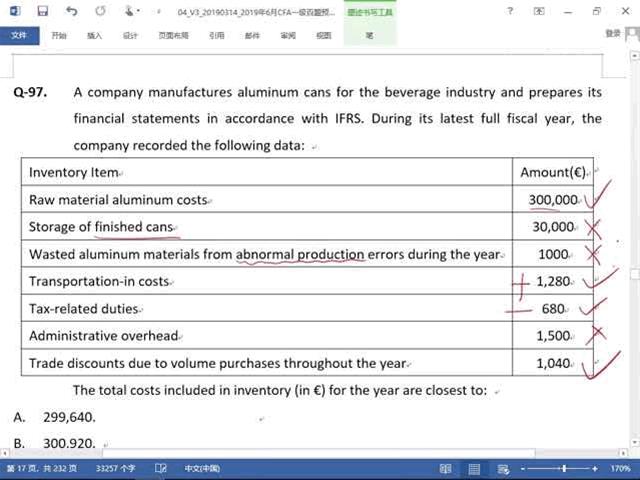
Task: Click the '1,500' amount cell
Action: point(553,336)
